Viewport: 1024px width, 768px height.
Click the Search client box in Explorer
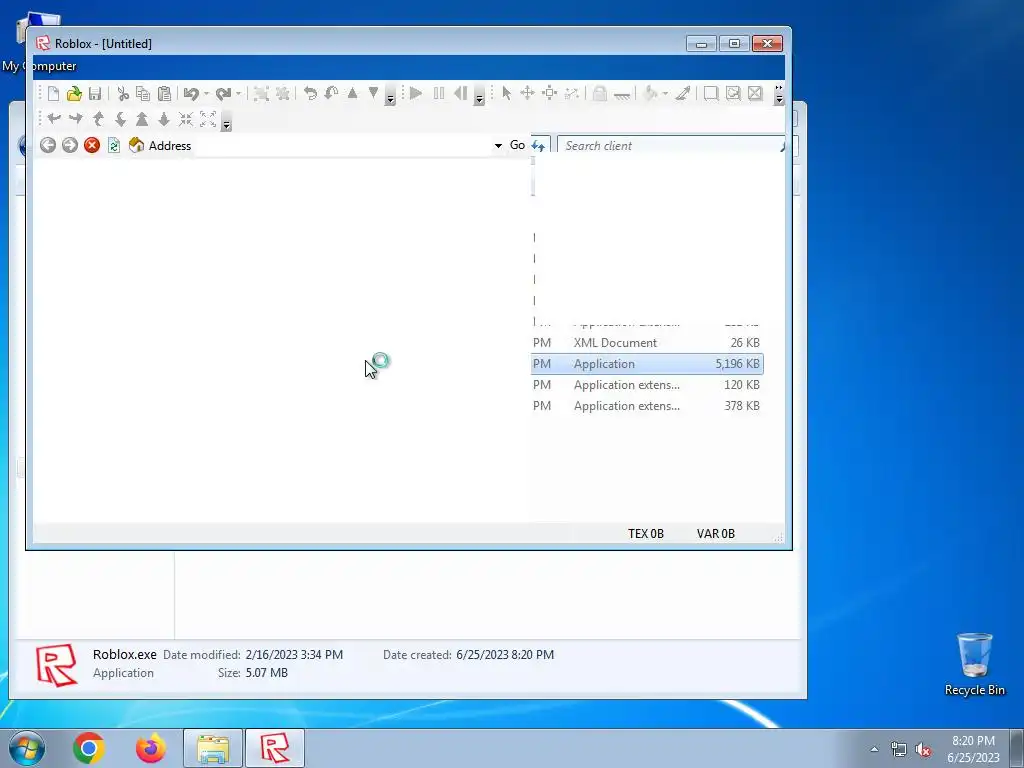pos(671,146)
